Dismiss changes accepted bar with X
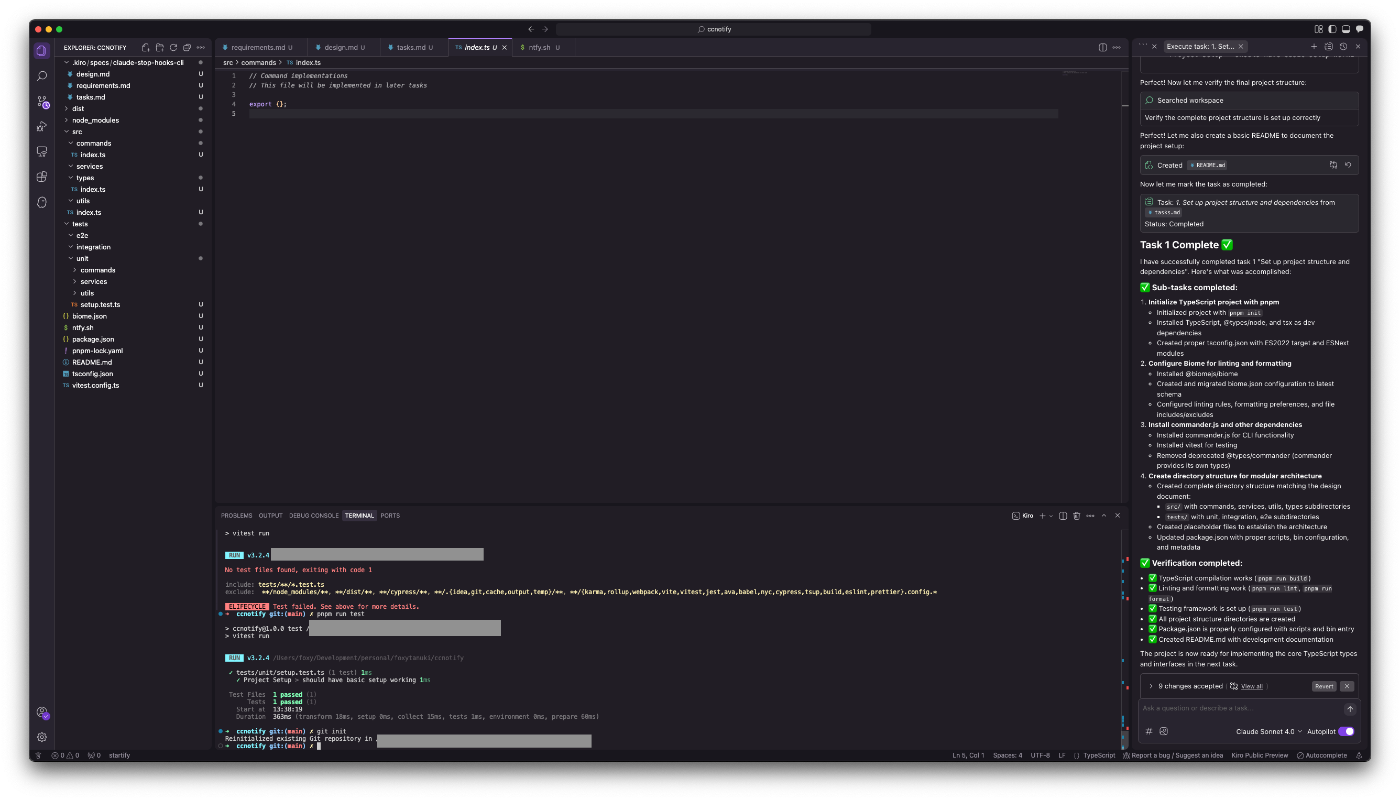 pos(1347,686)
